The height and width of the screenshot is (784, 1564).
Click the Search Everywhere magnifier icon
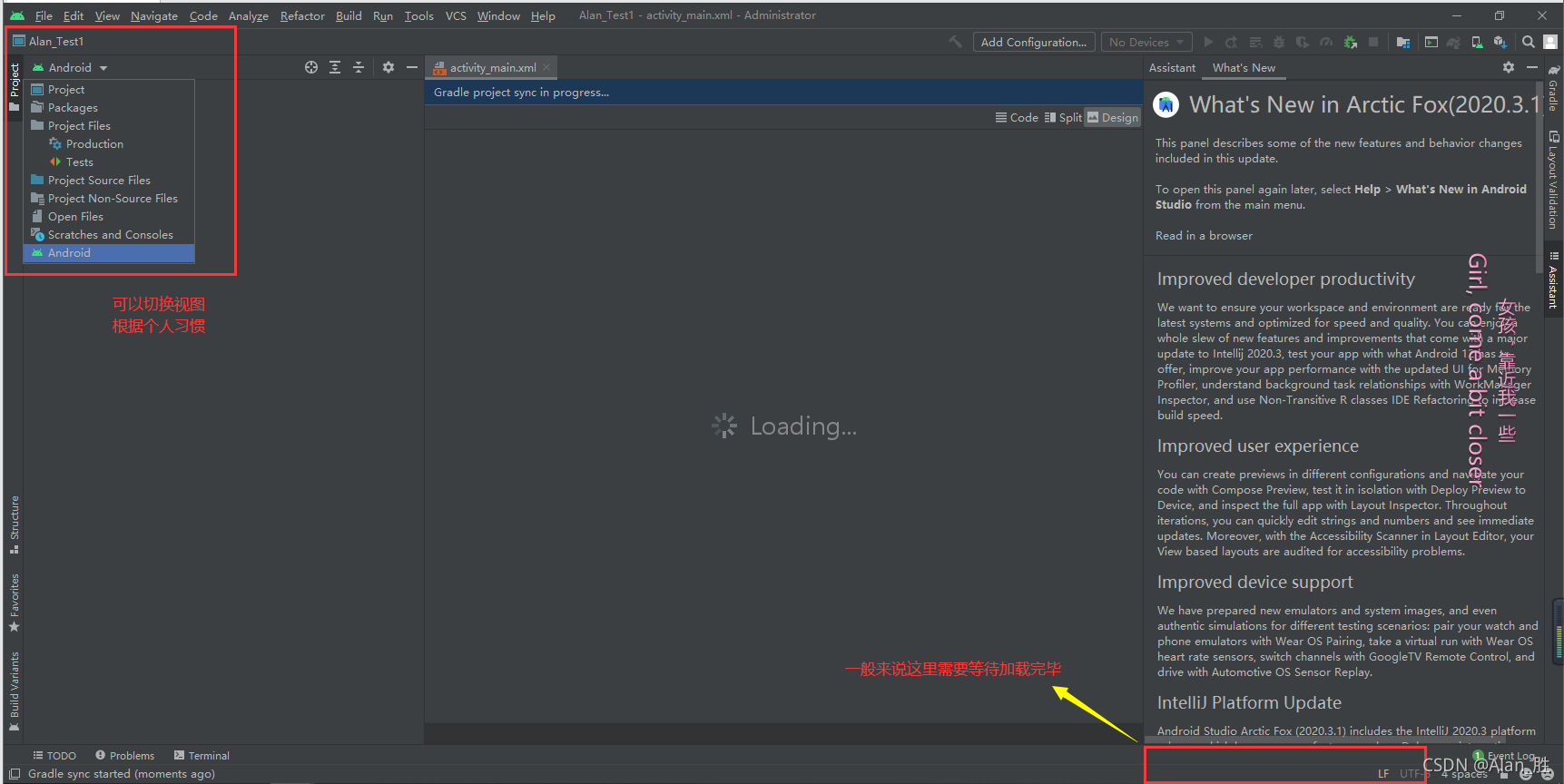(x=1529, y=42)
